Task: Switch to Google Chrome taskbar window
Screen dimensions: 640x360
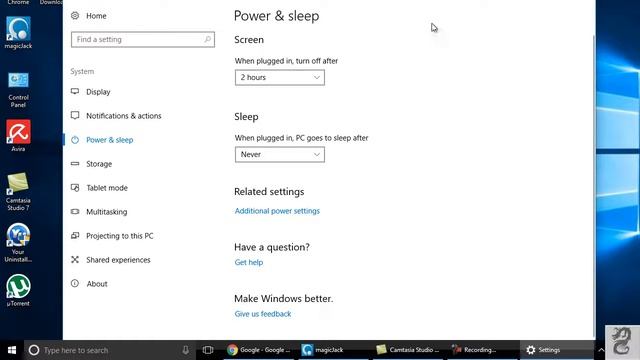Action: tap(259, 350)
